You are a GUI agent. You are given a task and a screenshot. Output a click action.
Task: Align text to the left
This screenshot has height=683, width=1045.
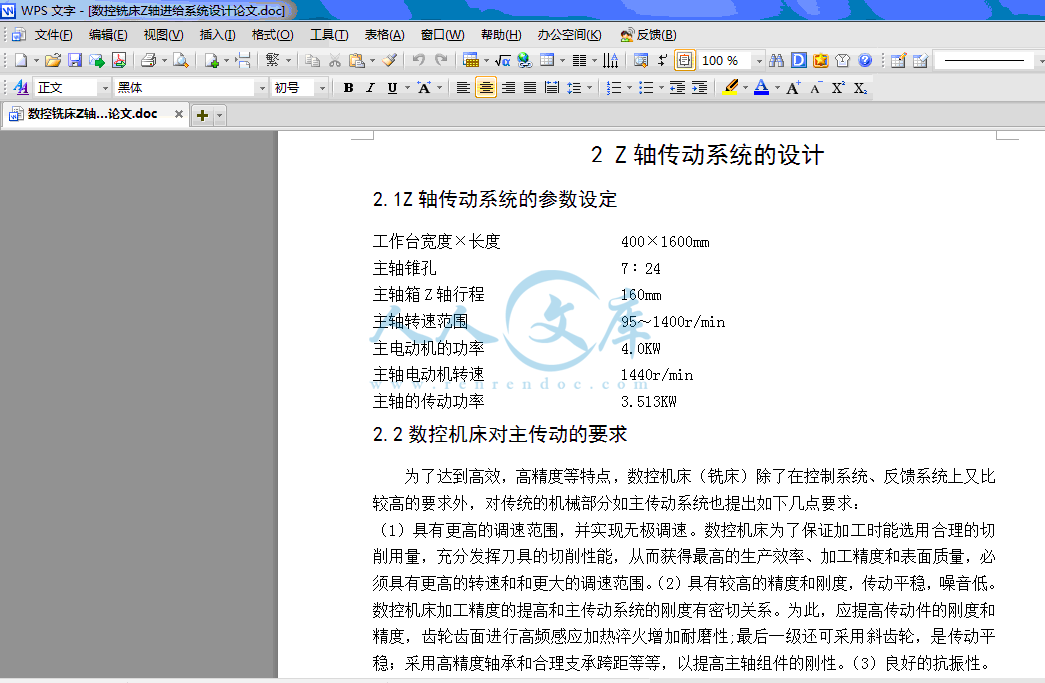point(463,87)
